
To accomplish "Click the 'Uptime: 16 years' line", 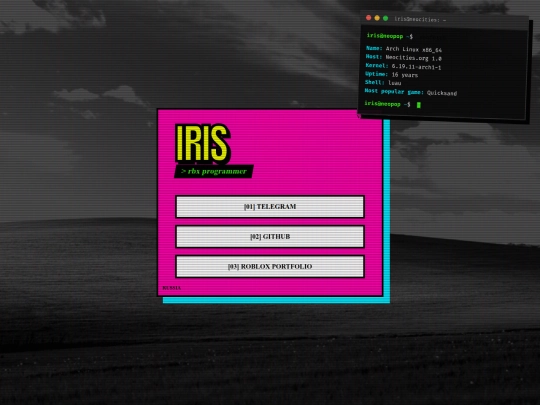I will pyautogui.click(x=391, y=74).
